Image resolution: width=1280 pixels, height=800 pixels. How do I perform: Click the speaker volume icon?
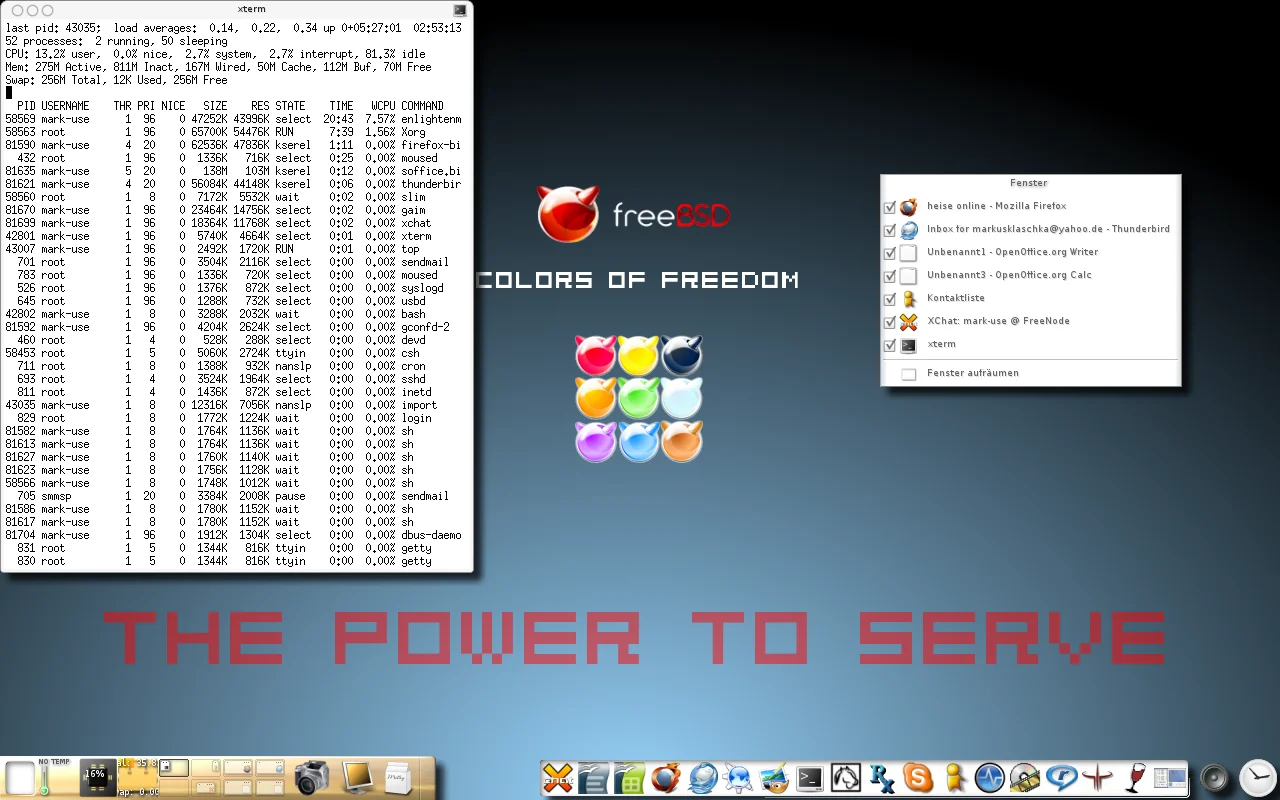point(1214,778)
